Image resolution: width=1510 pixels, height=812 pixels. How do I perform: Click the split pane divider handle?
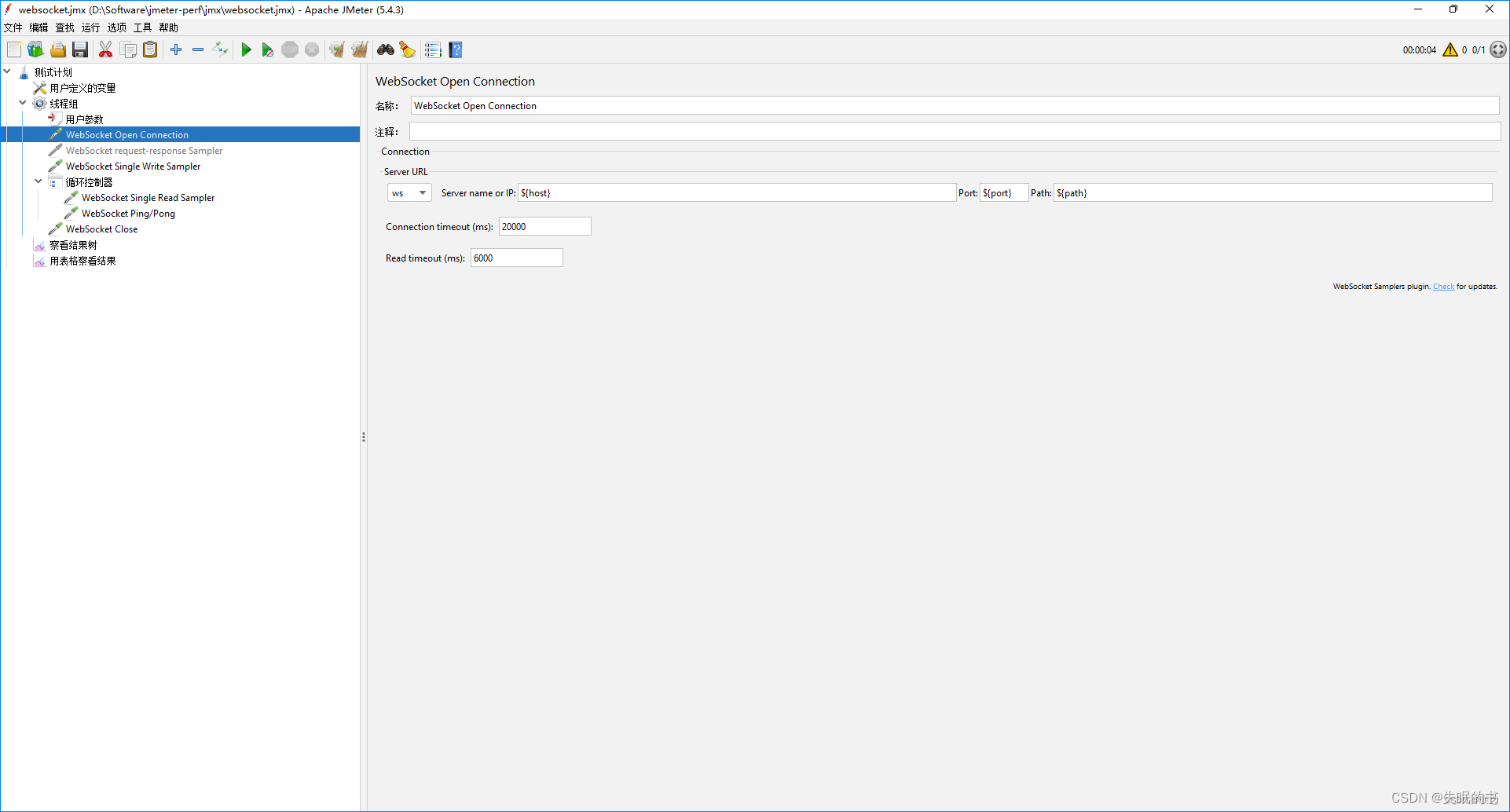364,437
